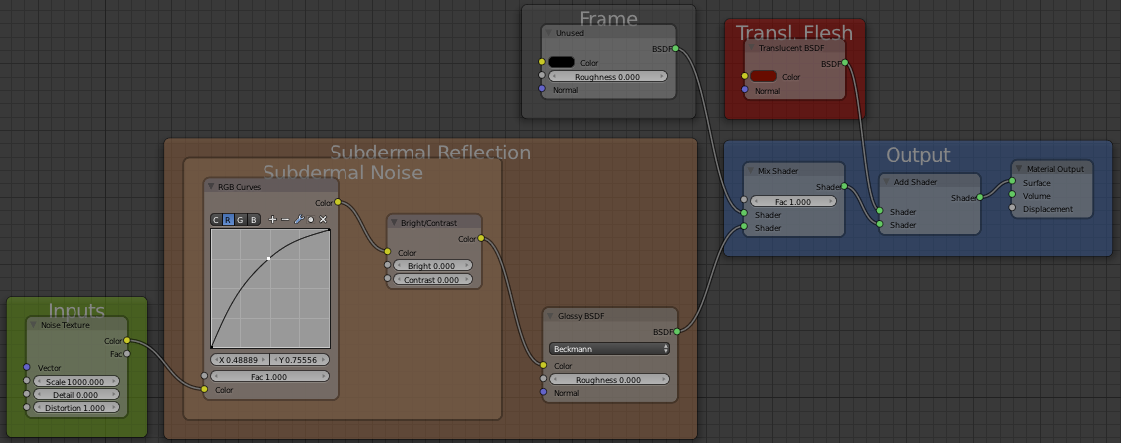Click the zoom in icon in RGB Curves
The height and width of the screenshot is (443, 1121).
(272, 219)
